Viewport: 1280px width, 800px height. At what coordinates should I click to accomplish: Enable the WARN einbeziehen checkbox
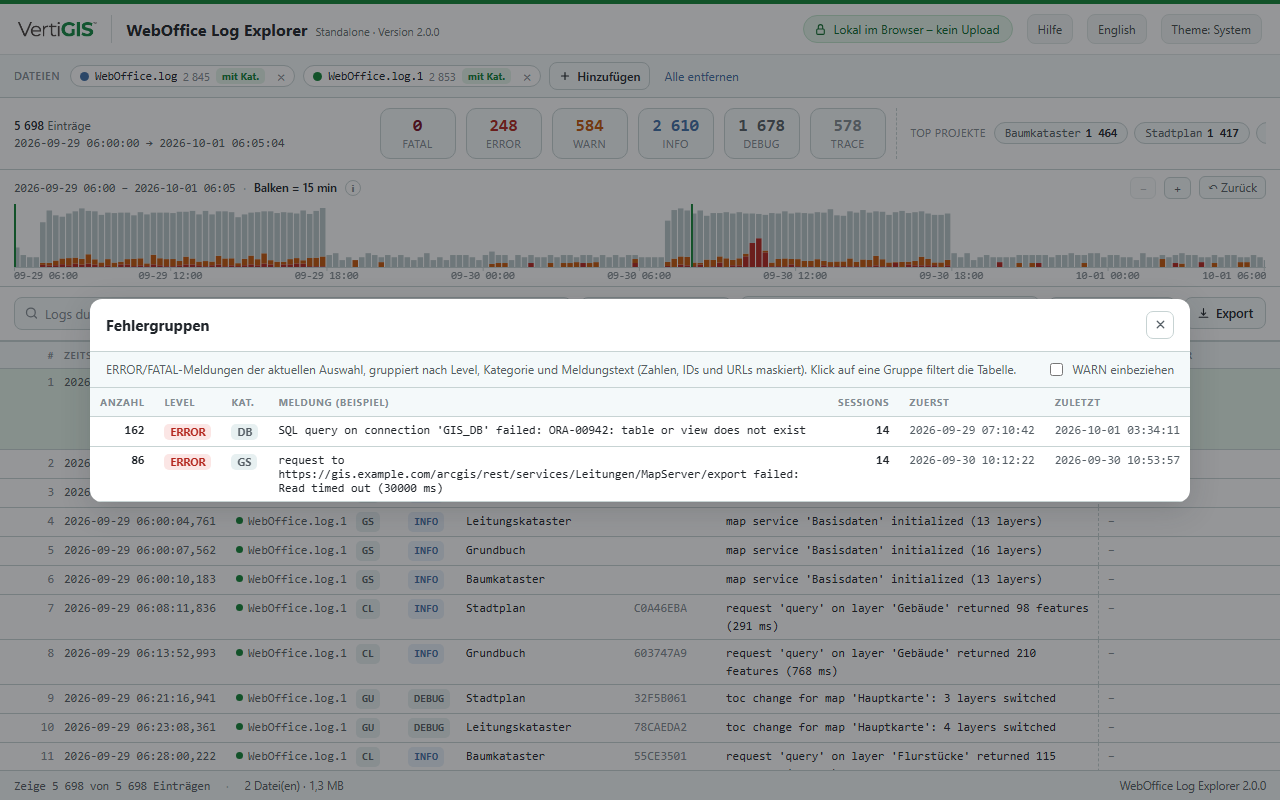(x=1056, y=370)
